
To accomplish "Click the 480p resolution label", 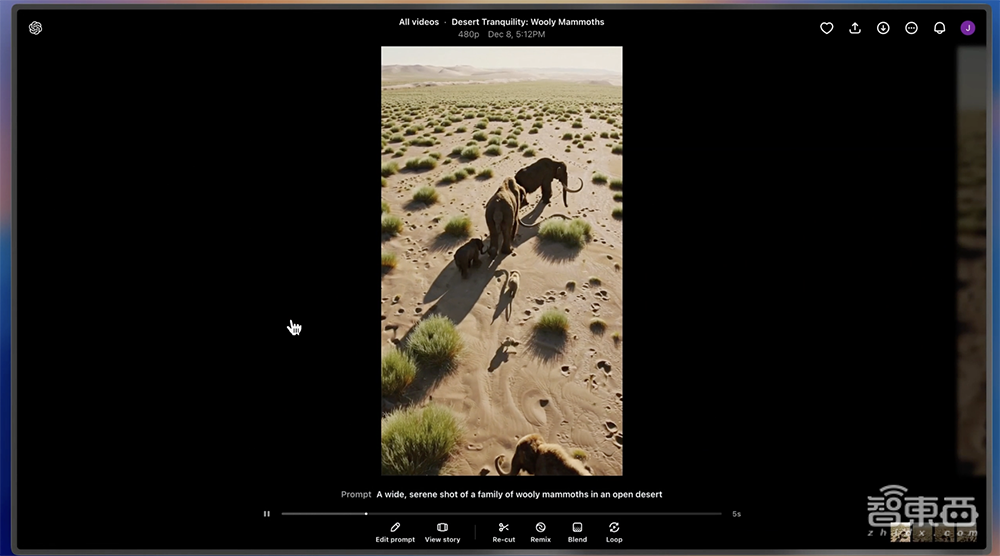I will pyautogui.click(x=468, y=35).
